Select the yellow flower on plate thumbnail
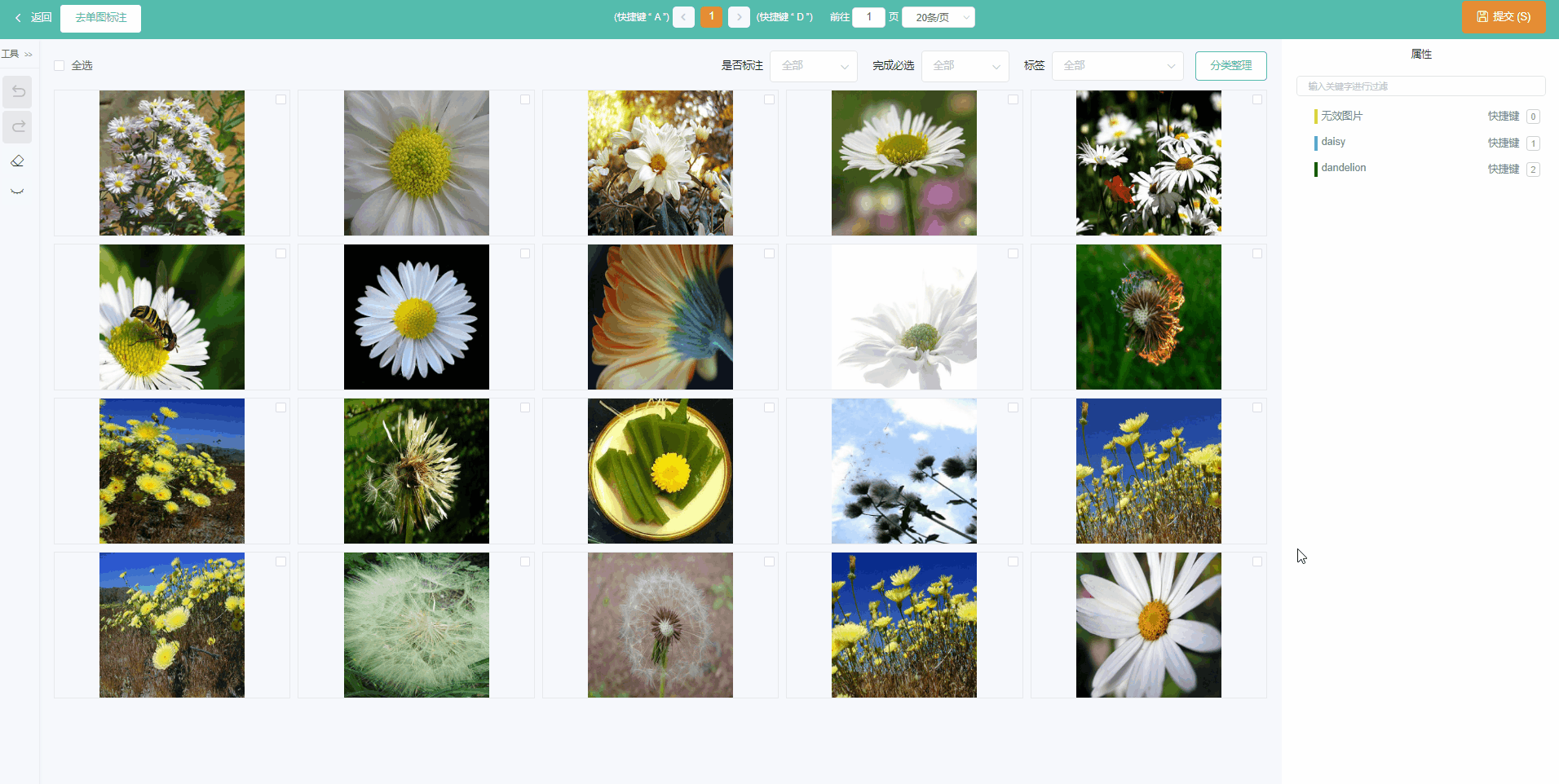This screenshot has width=1559, height=784. (660, 471)
